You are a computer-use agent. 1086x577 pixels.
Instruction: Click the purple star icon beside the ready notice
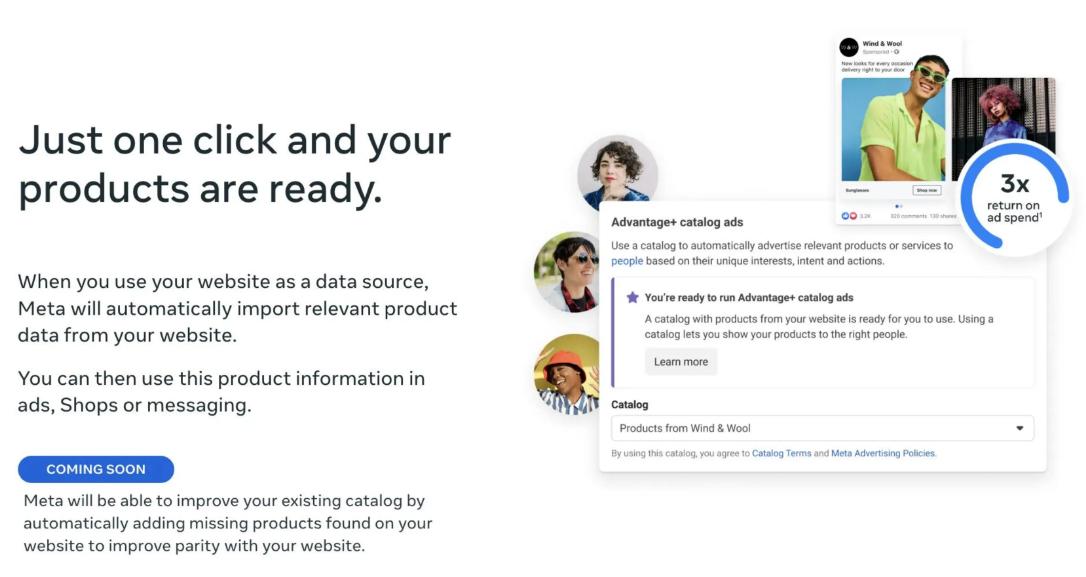coord(632,297)
